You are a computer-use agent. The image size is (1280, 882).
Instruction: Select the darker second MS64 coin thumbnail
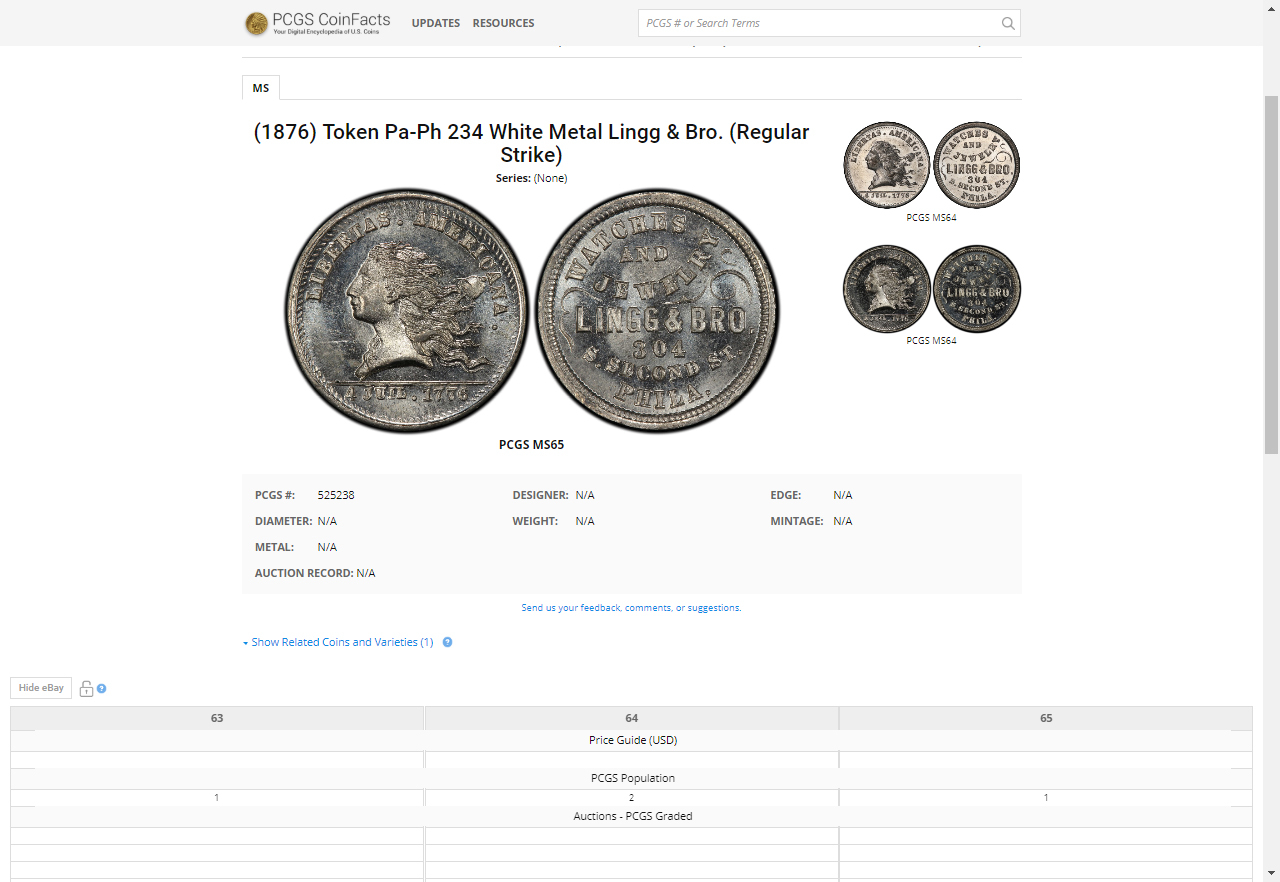coord(931,289)
